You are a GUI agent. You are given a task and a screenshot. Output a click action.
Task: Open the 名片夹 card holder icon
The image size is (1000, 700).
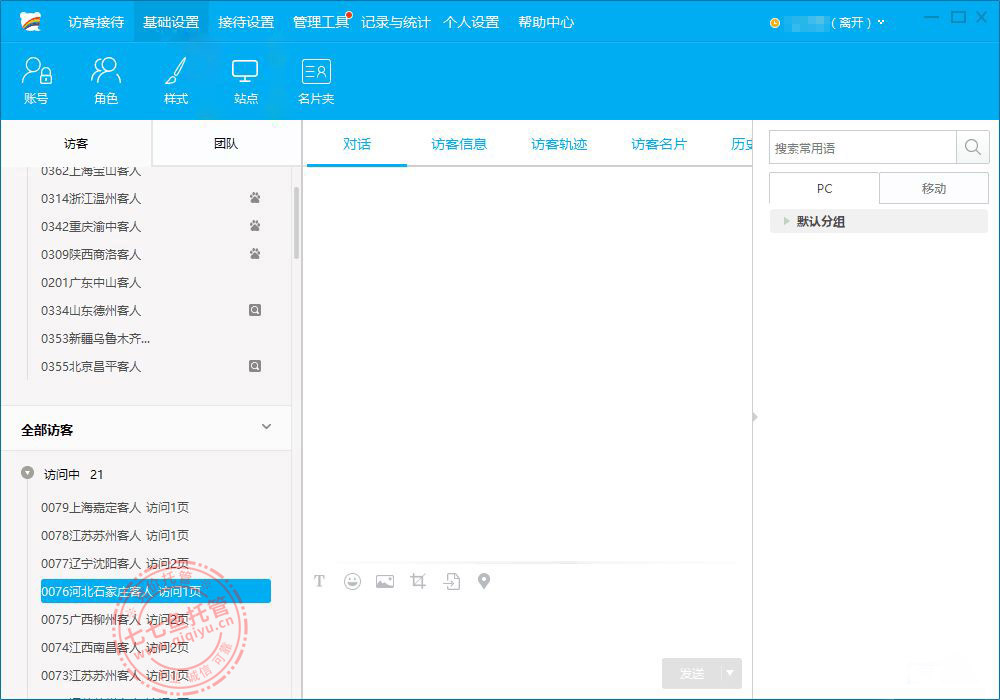tap(316, 80)
